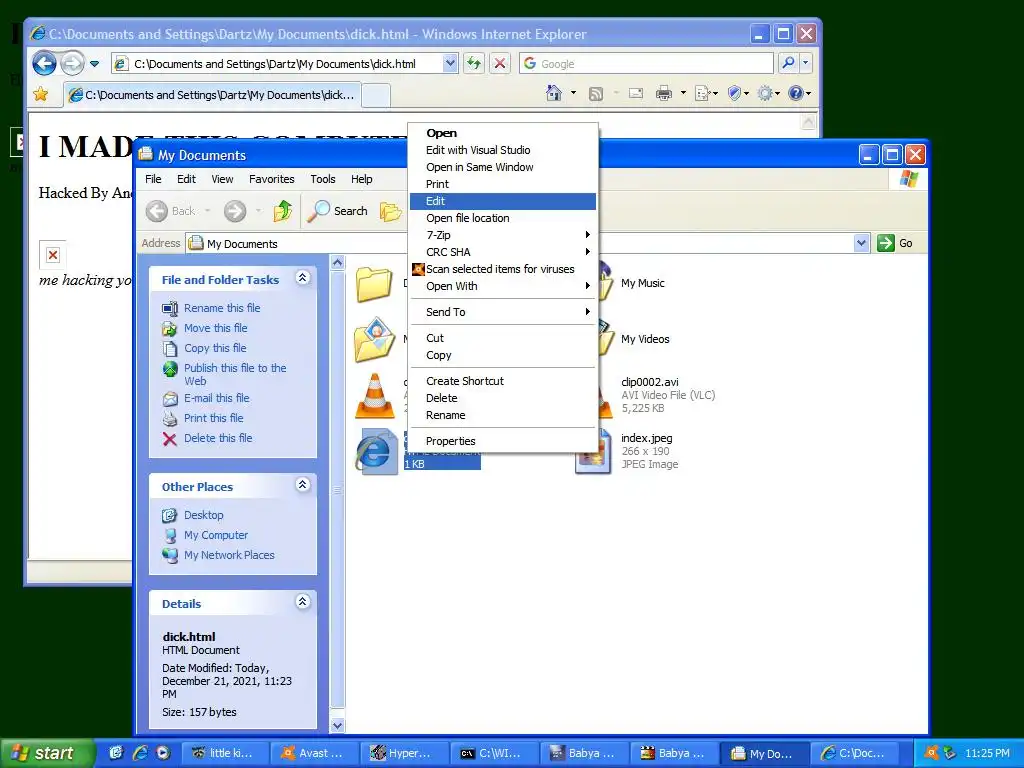Collapse the File and Folder Tasks panel
Viewport: 1024px width, 768px height.
tap(302, 278)
